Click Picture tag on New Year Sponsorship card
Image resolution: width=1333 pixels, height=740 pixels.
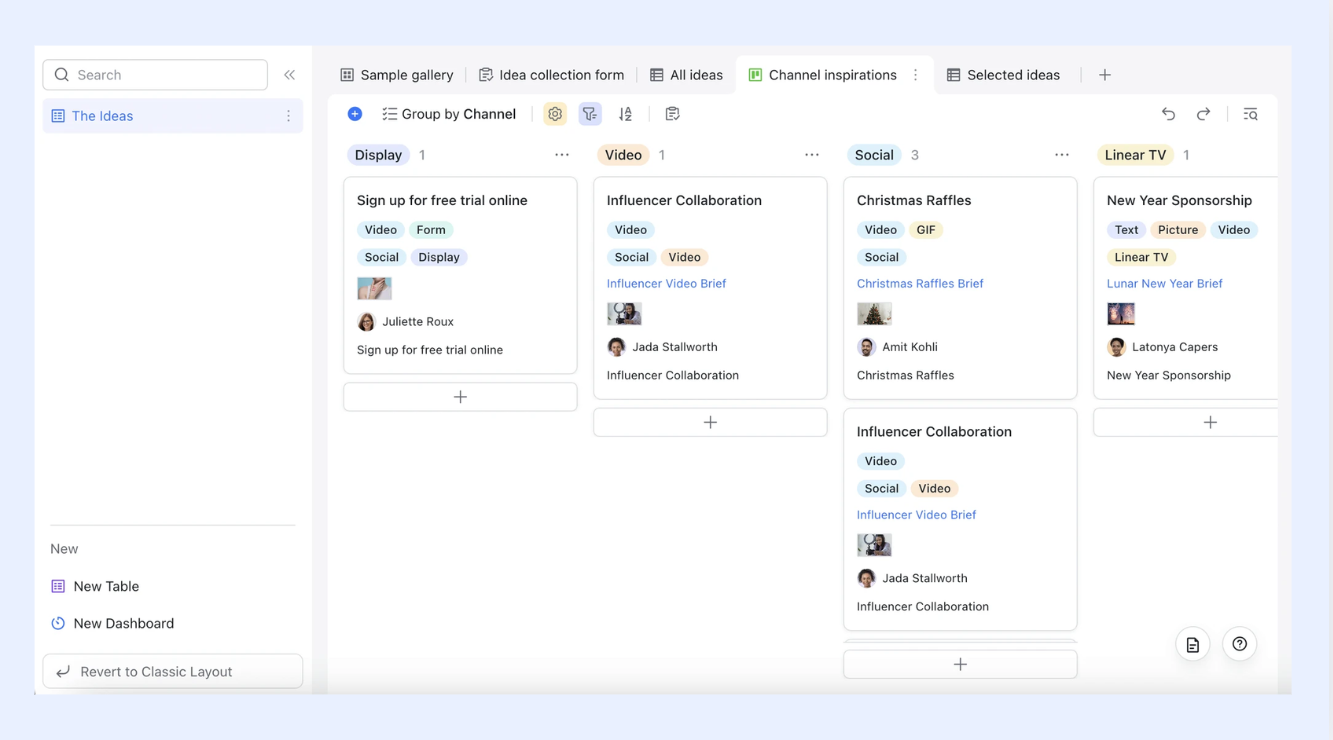[1178, 230]
